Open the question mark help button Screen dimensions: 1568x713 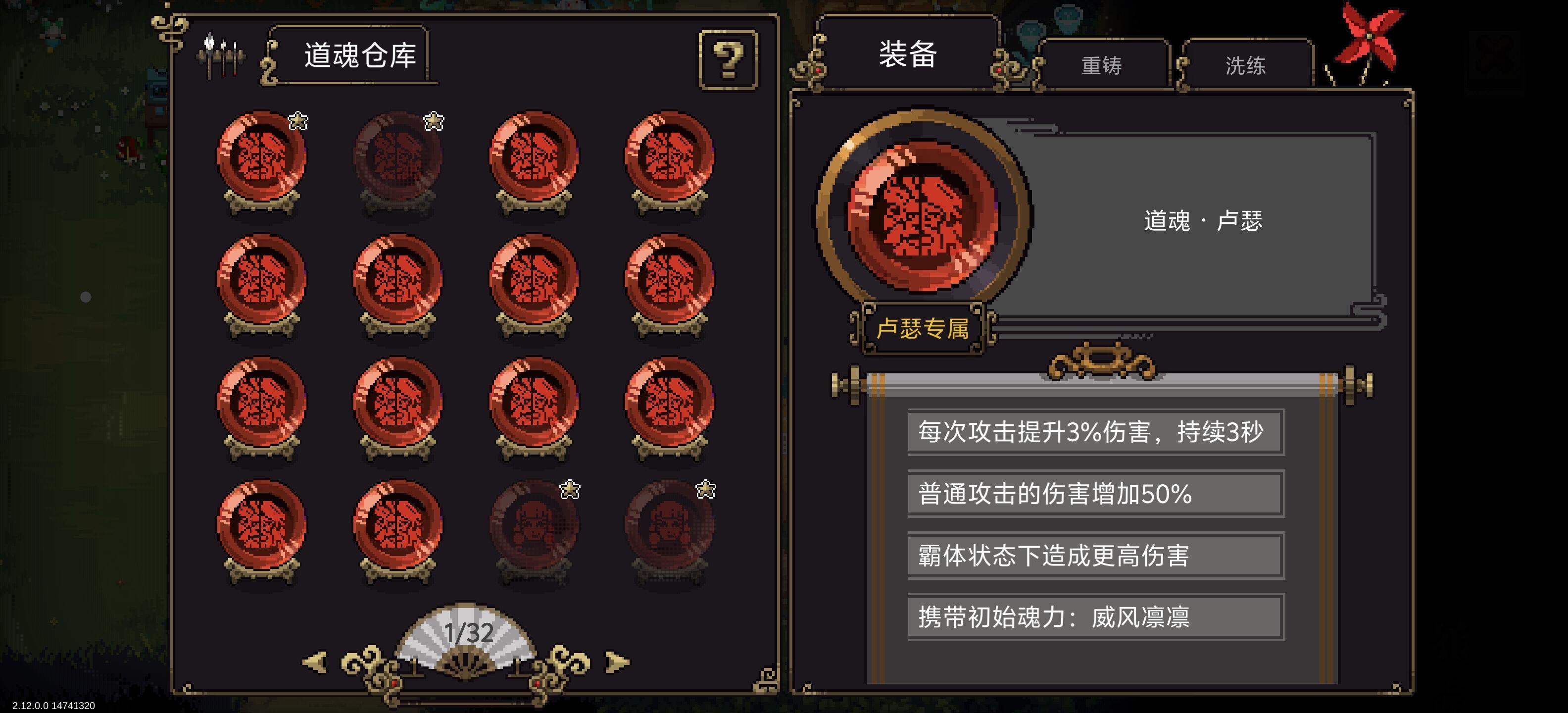coord(728,60)
